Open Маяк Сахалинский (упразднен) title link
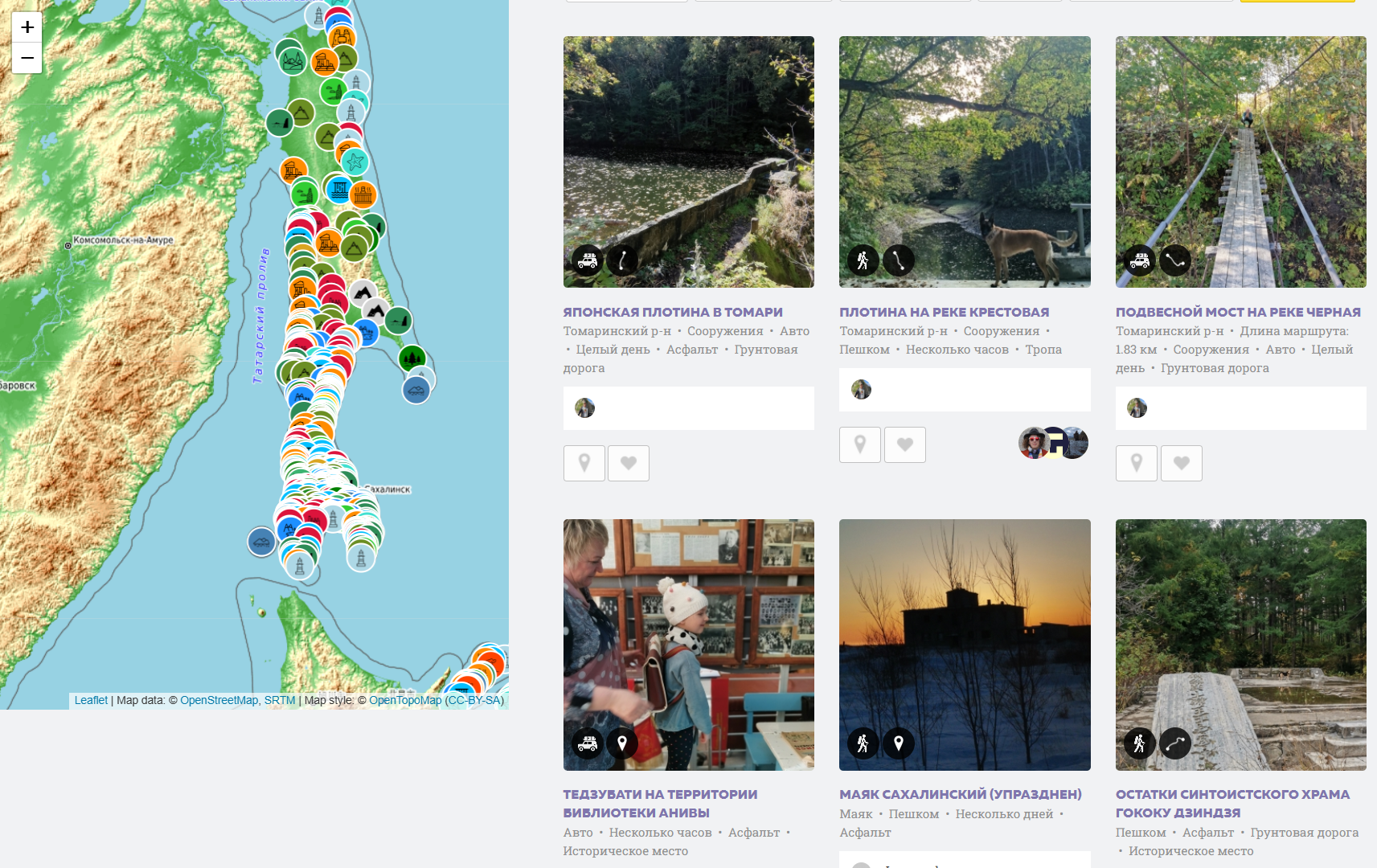Viewport: 1377px width, 868px height. tap(960, 794)
